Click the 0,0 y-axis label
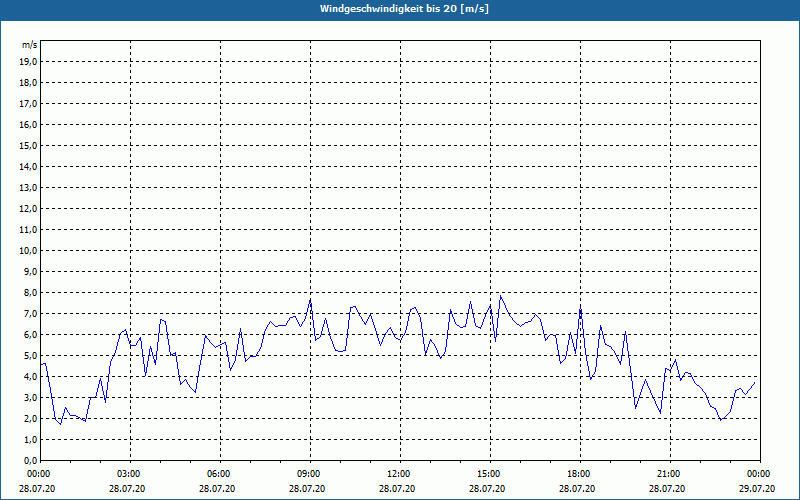The height and width of the screenshot is (500, 800). (x=31, y=460)
